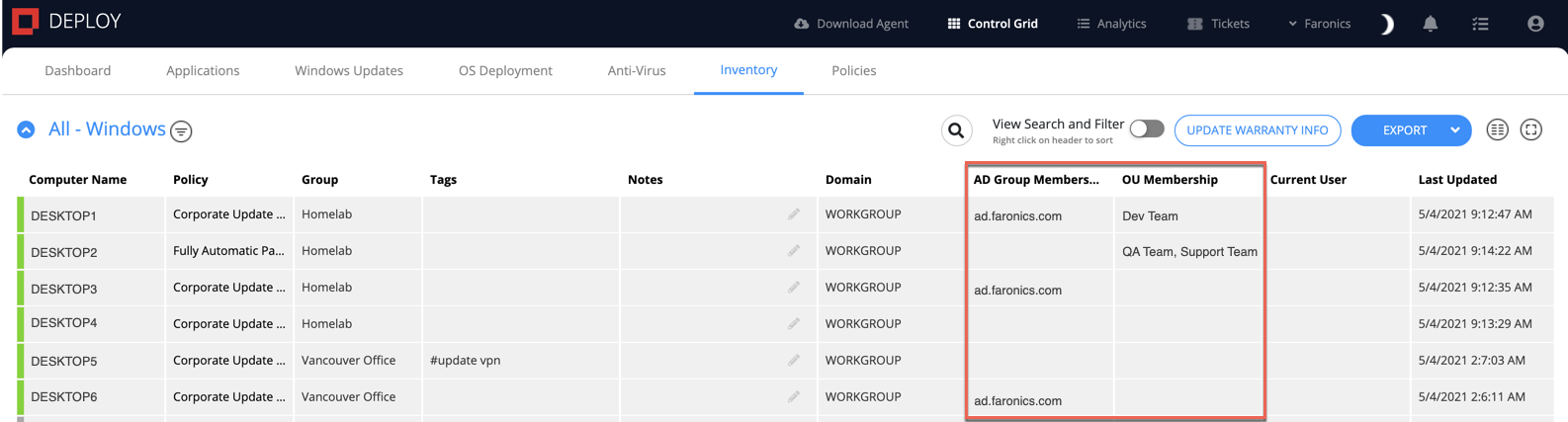The height and width of the screenshot is (422, 1568).
Task: Open the Anti-Virus tab
Action: [x=637, y=70]
